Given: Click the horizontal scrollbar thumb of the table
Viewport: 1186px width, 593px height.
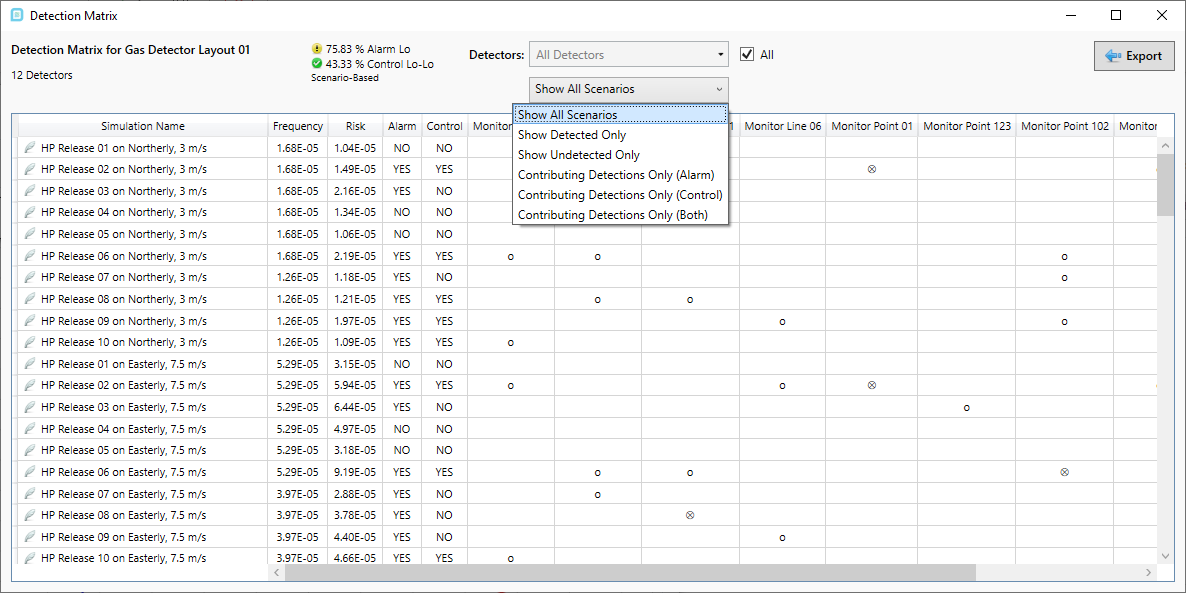Looking at the screenshot, I should (631, 573).
